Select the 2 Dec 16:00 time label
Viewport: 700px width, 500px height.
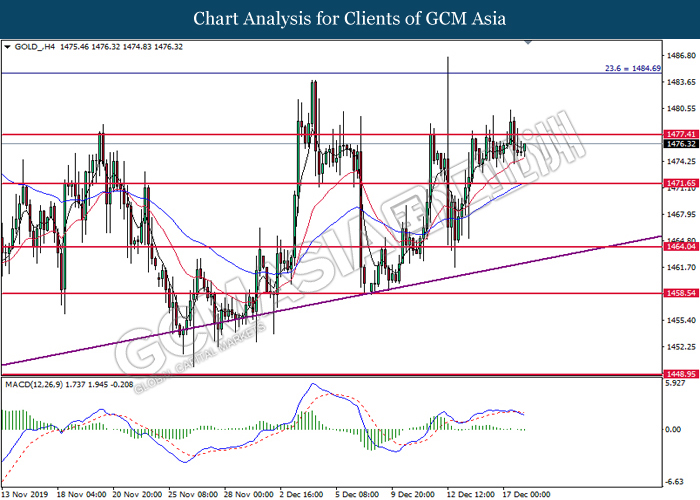pos(301,494)
